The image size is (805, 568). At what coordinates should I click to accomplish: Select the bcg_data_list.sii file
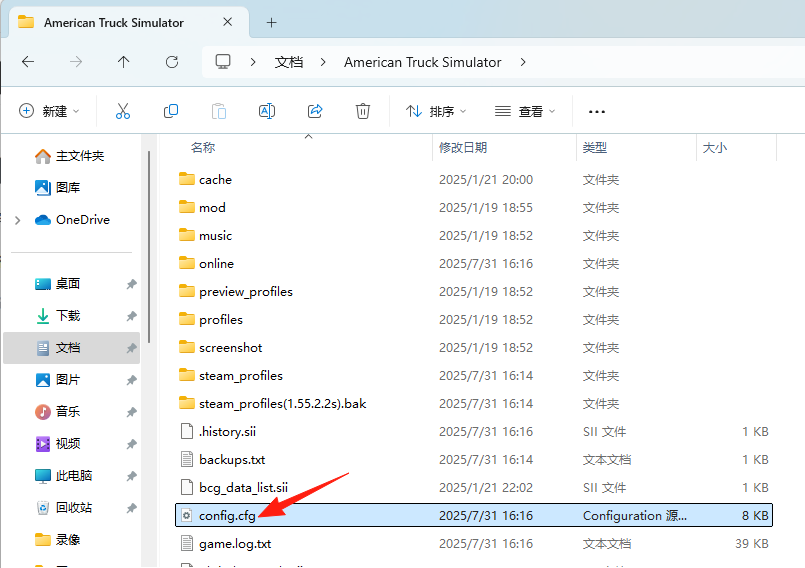474,487
